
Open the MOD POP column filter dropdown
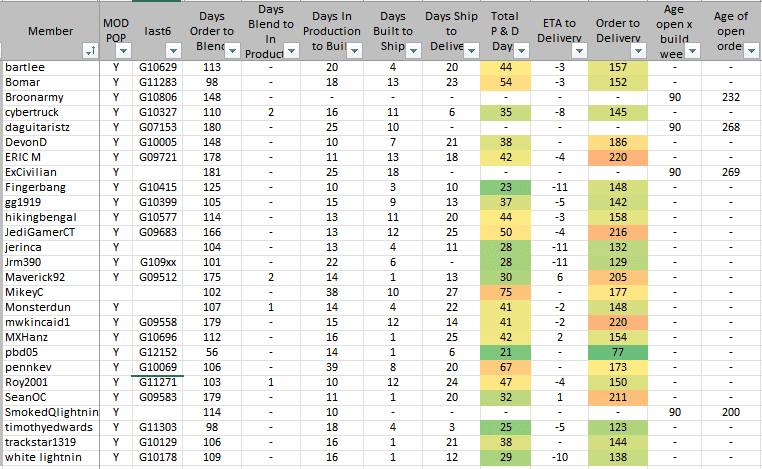click(x=123, y=52)
